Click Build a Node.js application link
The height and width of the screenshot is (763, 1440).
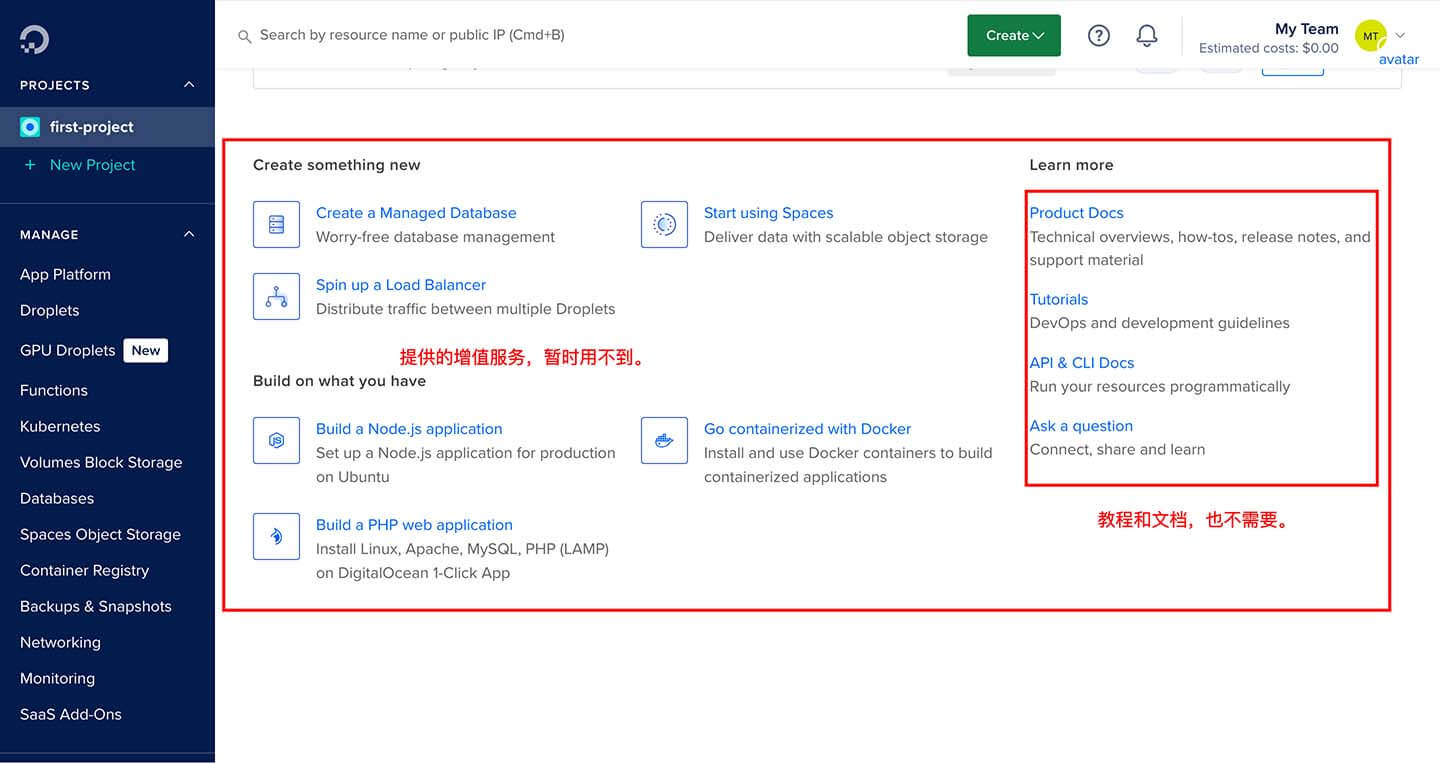pos(409,429)
